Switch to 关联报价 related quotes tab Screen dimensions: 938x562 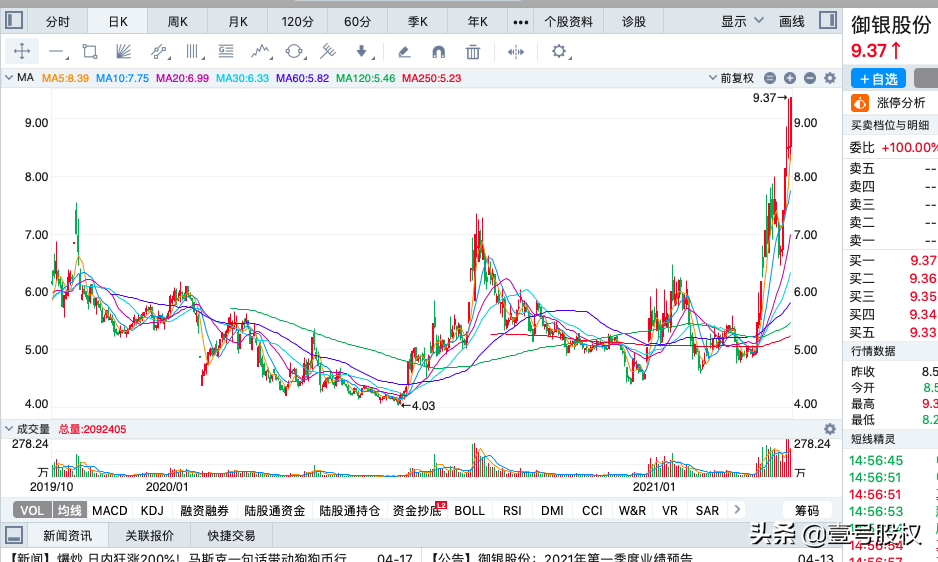tap(150, 535)
